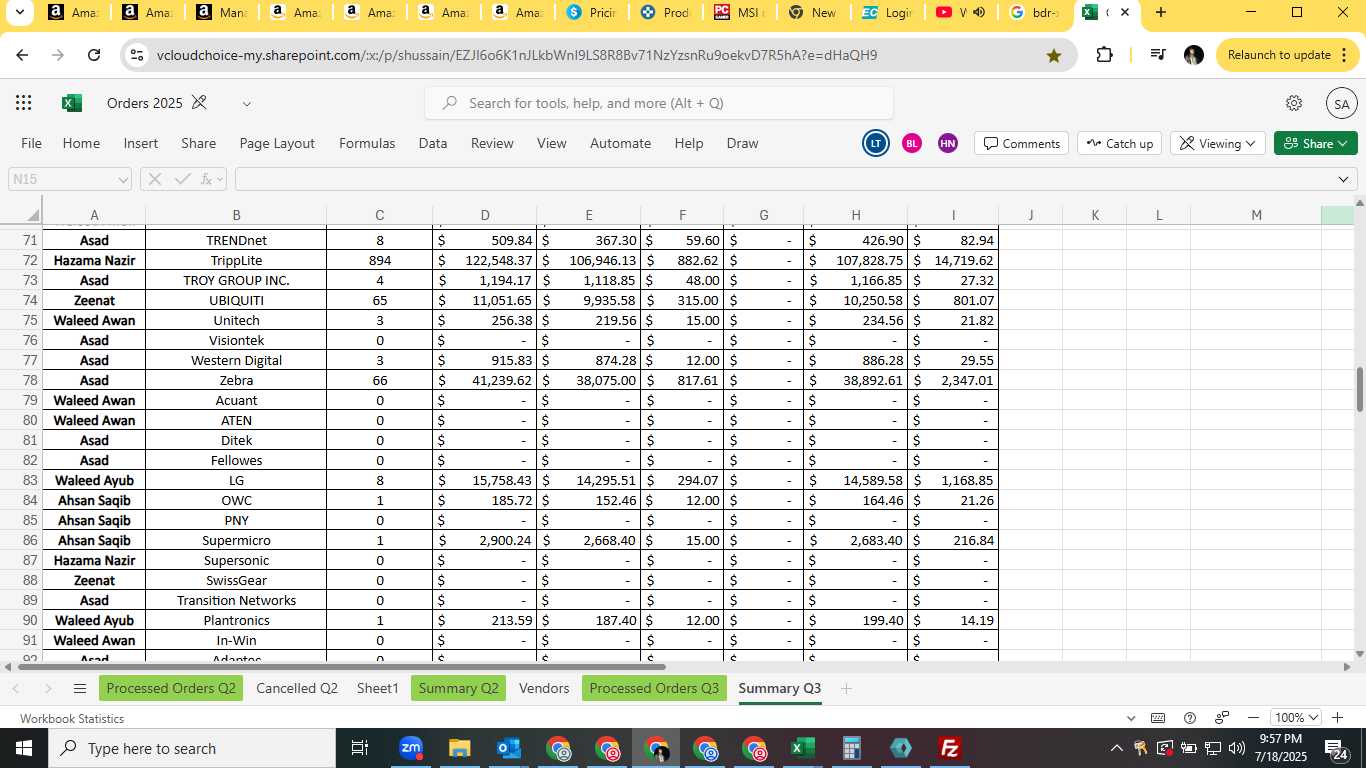Open the Formulas ribbon tab
Viewport: 1366px width, 768px height.
tap(367, 143)
